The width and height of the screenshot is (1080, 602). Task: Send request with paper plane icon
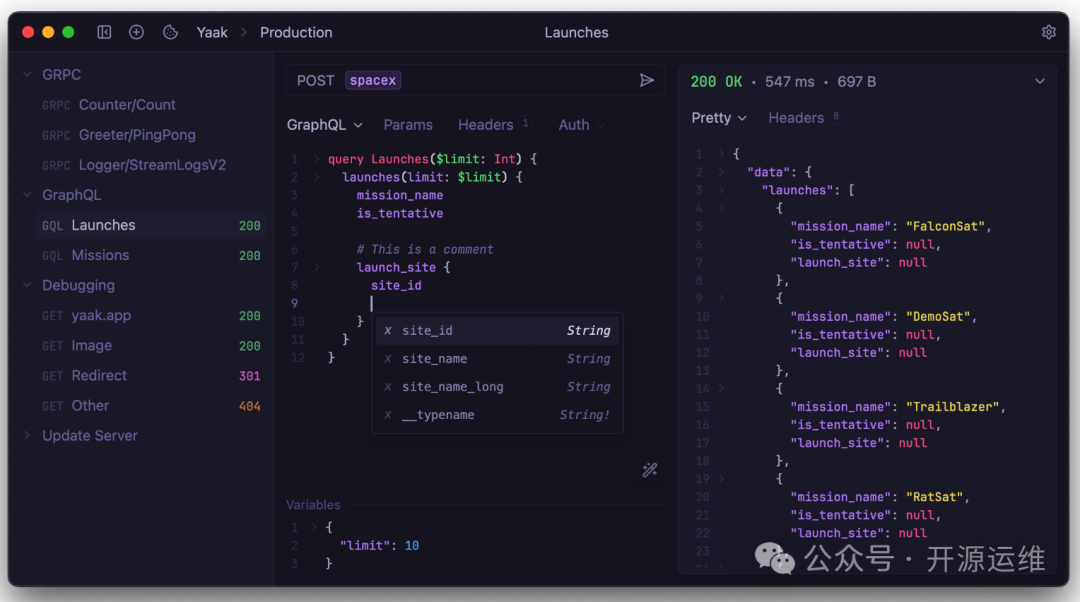[647, 80]
